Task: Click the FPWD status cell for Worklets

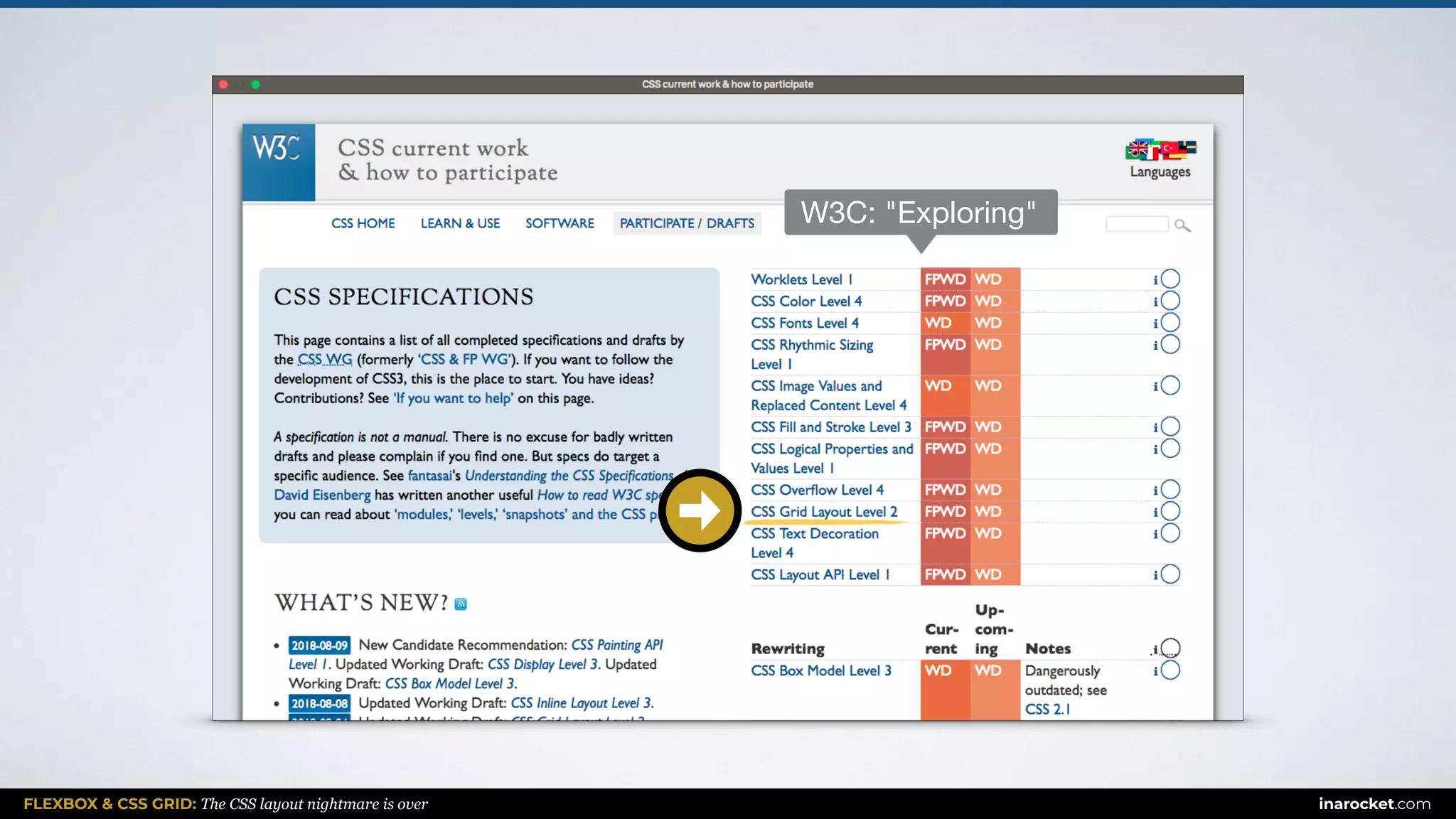Action: point(945,279)
